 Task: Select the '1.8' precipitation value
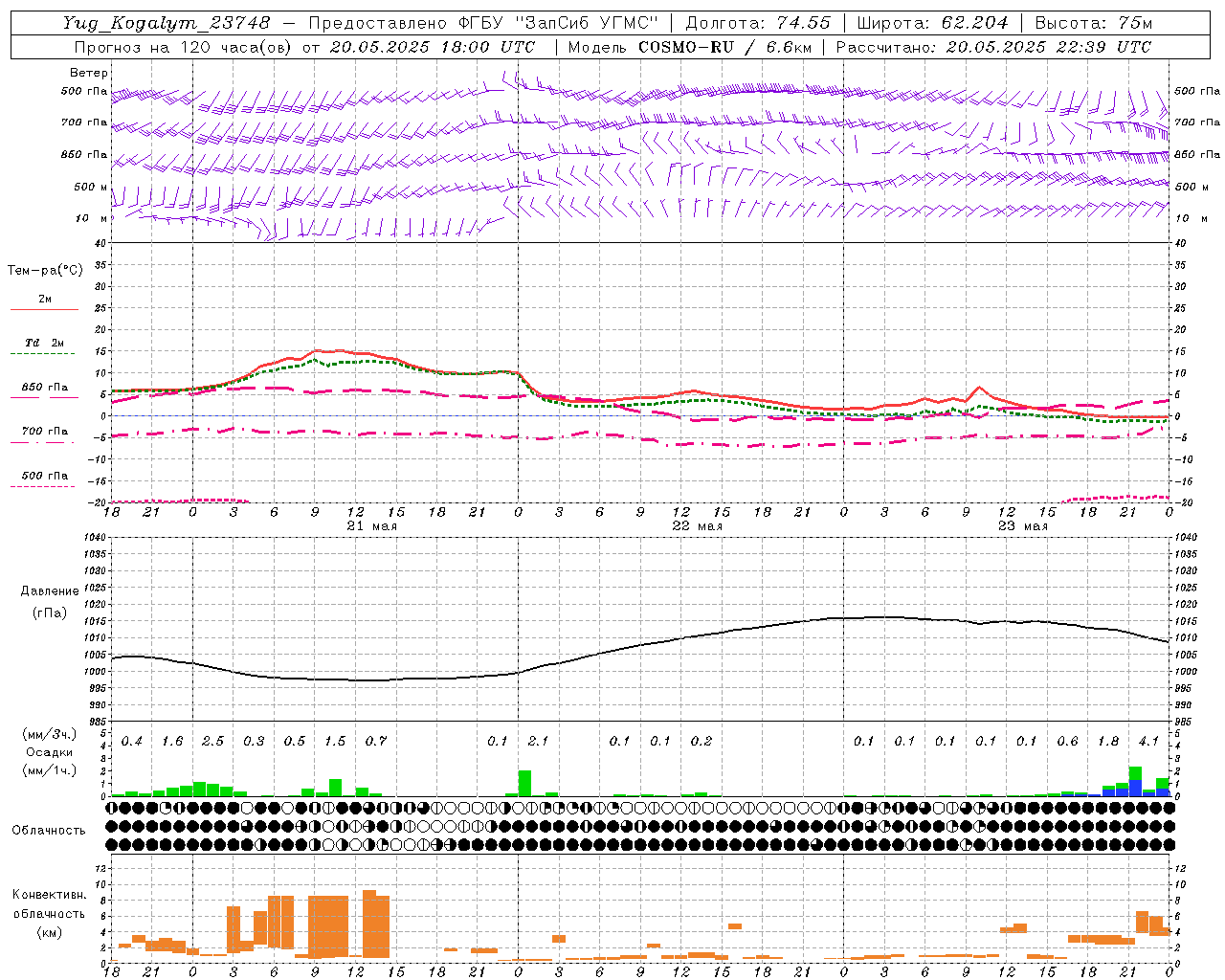(x=1108, y=741)
